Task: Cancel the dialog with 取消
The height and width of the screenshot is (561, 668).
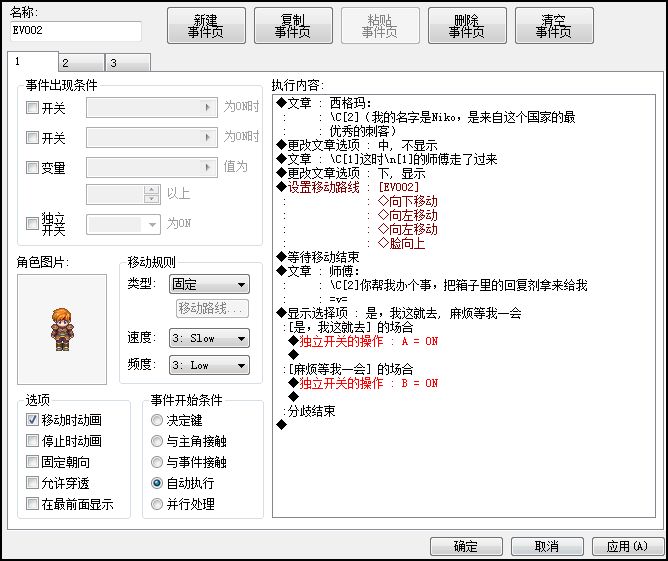Action: [547, 546]
